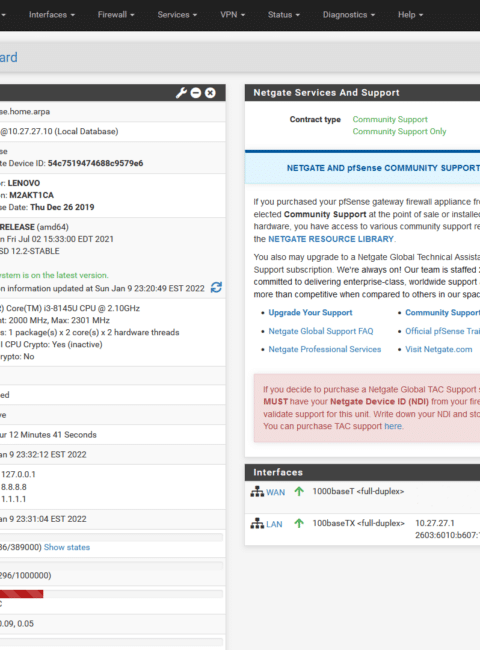Click the Visit Netgate.com link
The image size is (480, 650).
click(439, 349)
